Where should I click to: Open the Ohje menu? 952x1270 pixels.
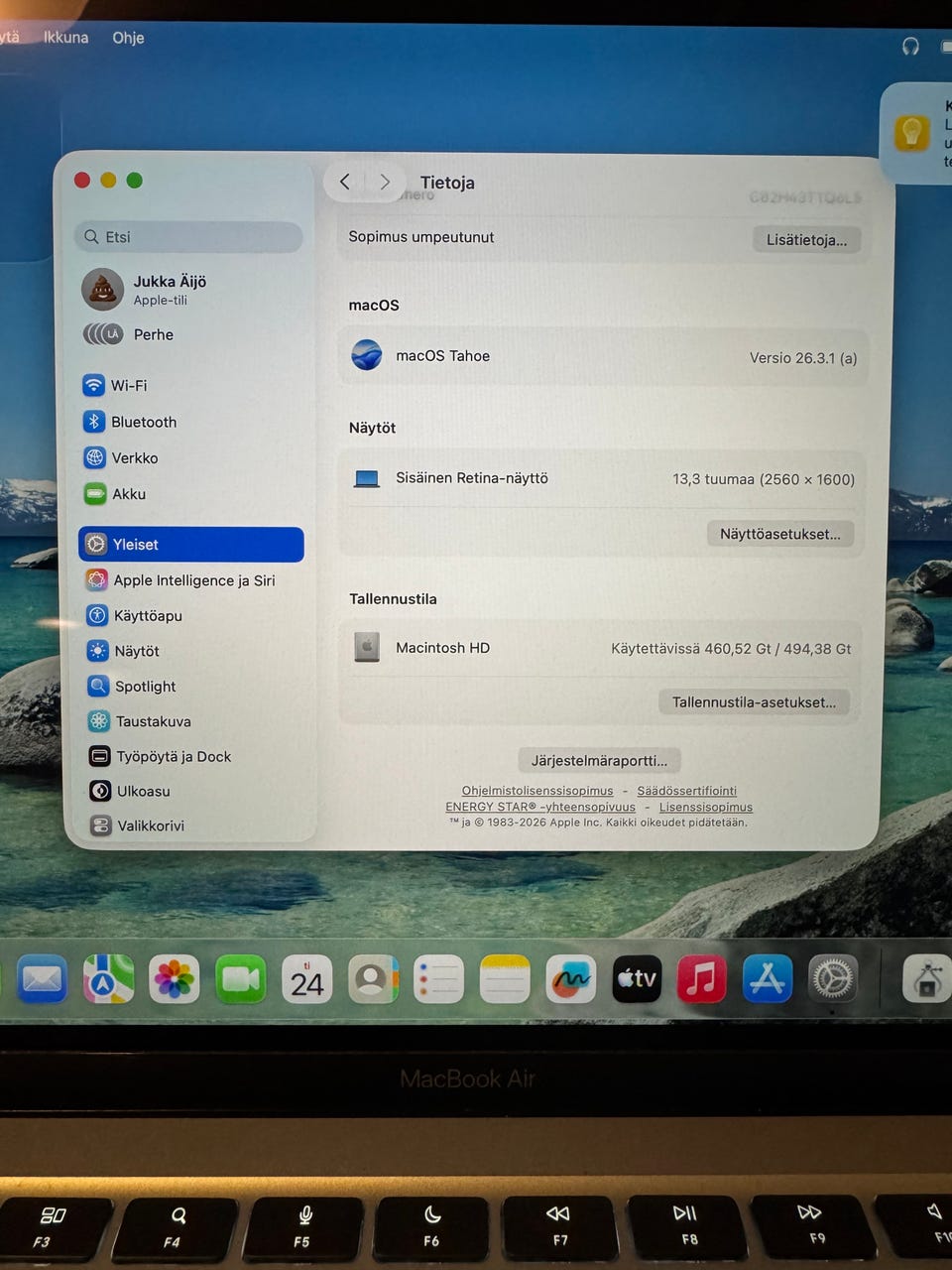tap(128, 37)
